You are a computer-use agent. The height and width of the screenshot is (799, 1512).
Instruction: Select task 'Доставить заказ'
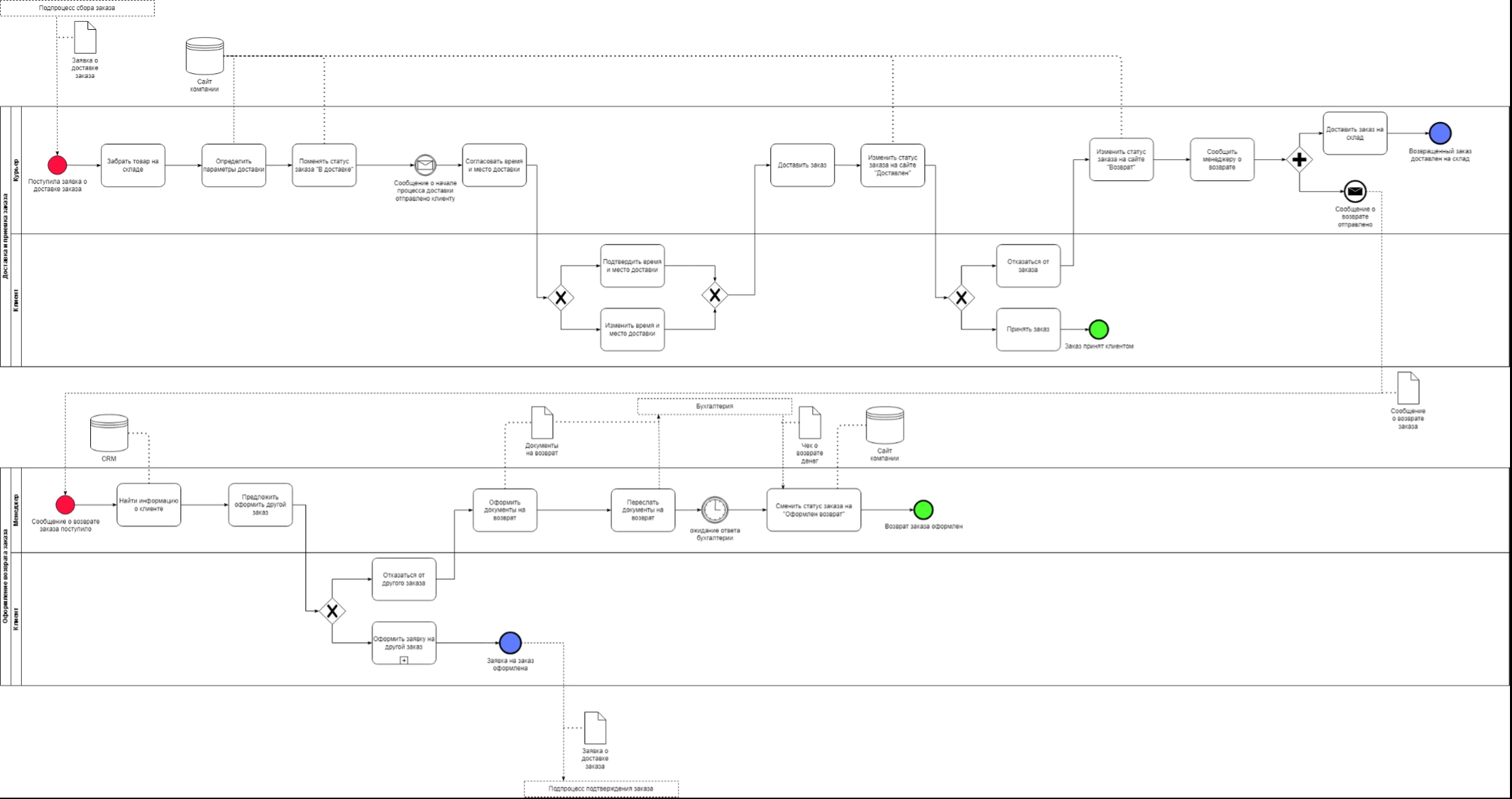pyautogui.click(x=802, y=165)
